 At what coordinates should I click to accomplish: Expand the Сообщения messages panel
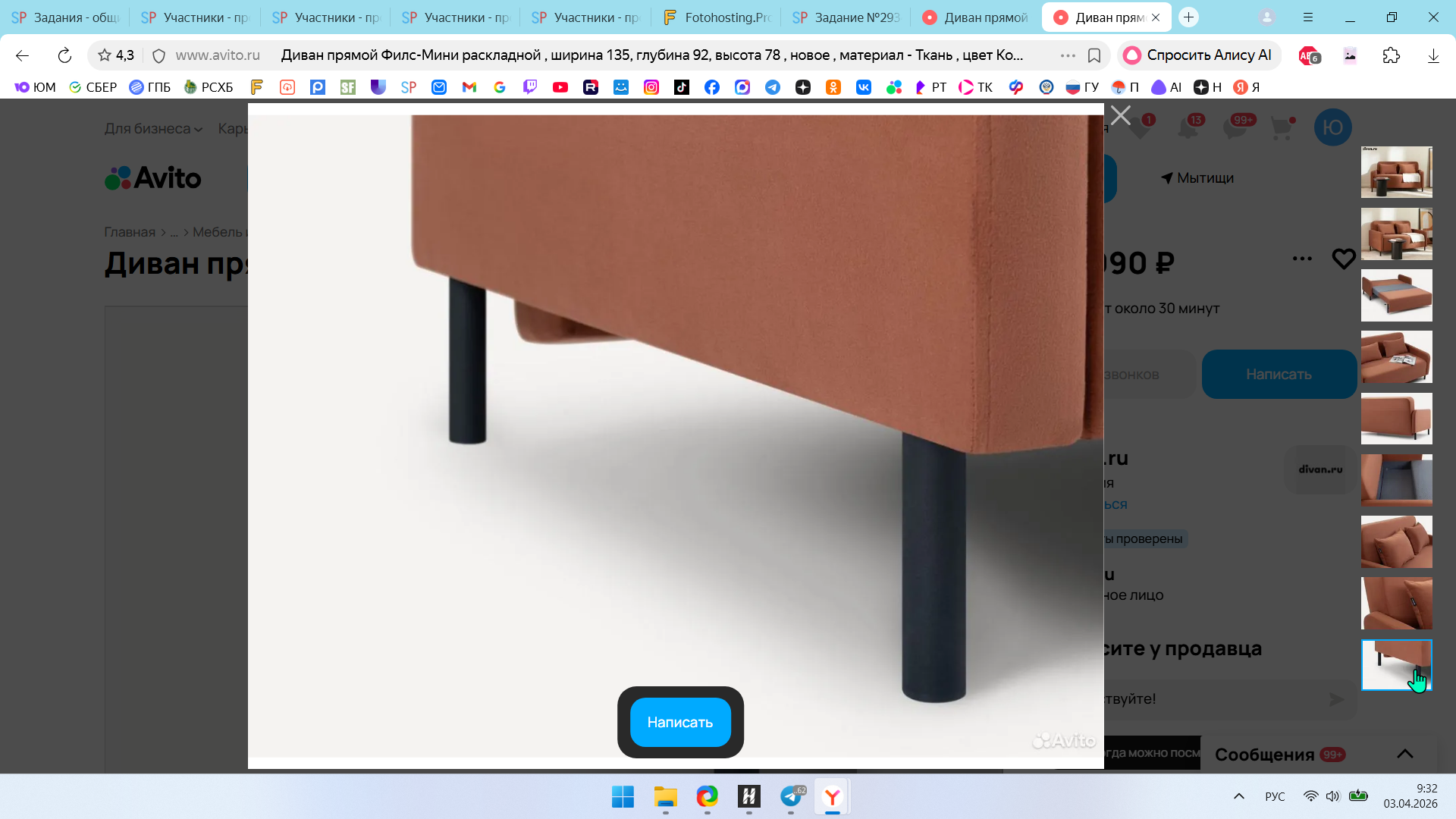[1404, 754]
